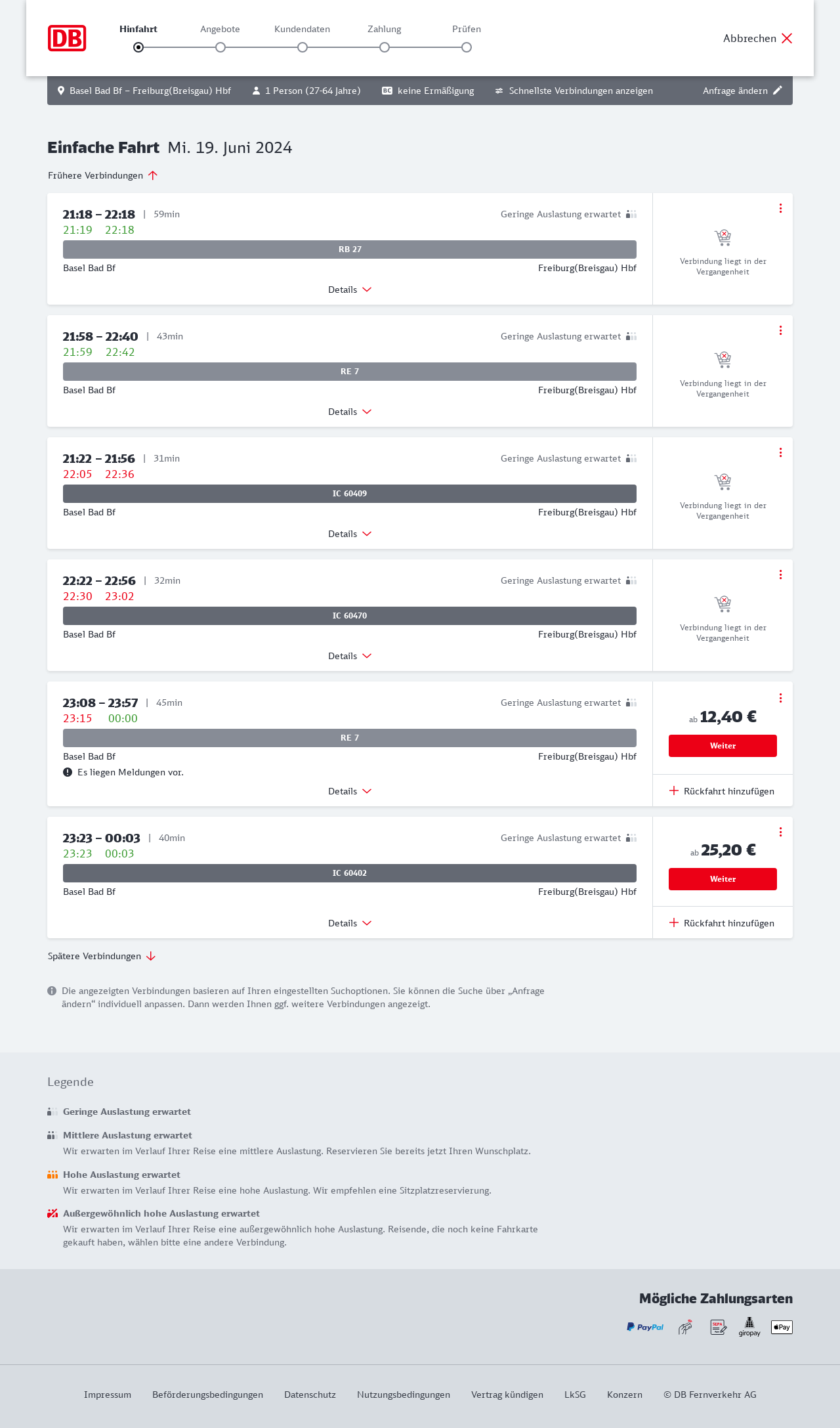This screenshot has width=840, height=1428.
Task: Load Spätere Verbindungen
Action: click(x=102, y=956)
